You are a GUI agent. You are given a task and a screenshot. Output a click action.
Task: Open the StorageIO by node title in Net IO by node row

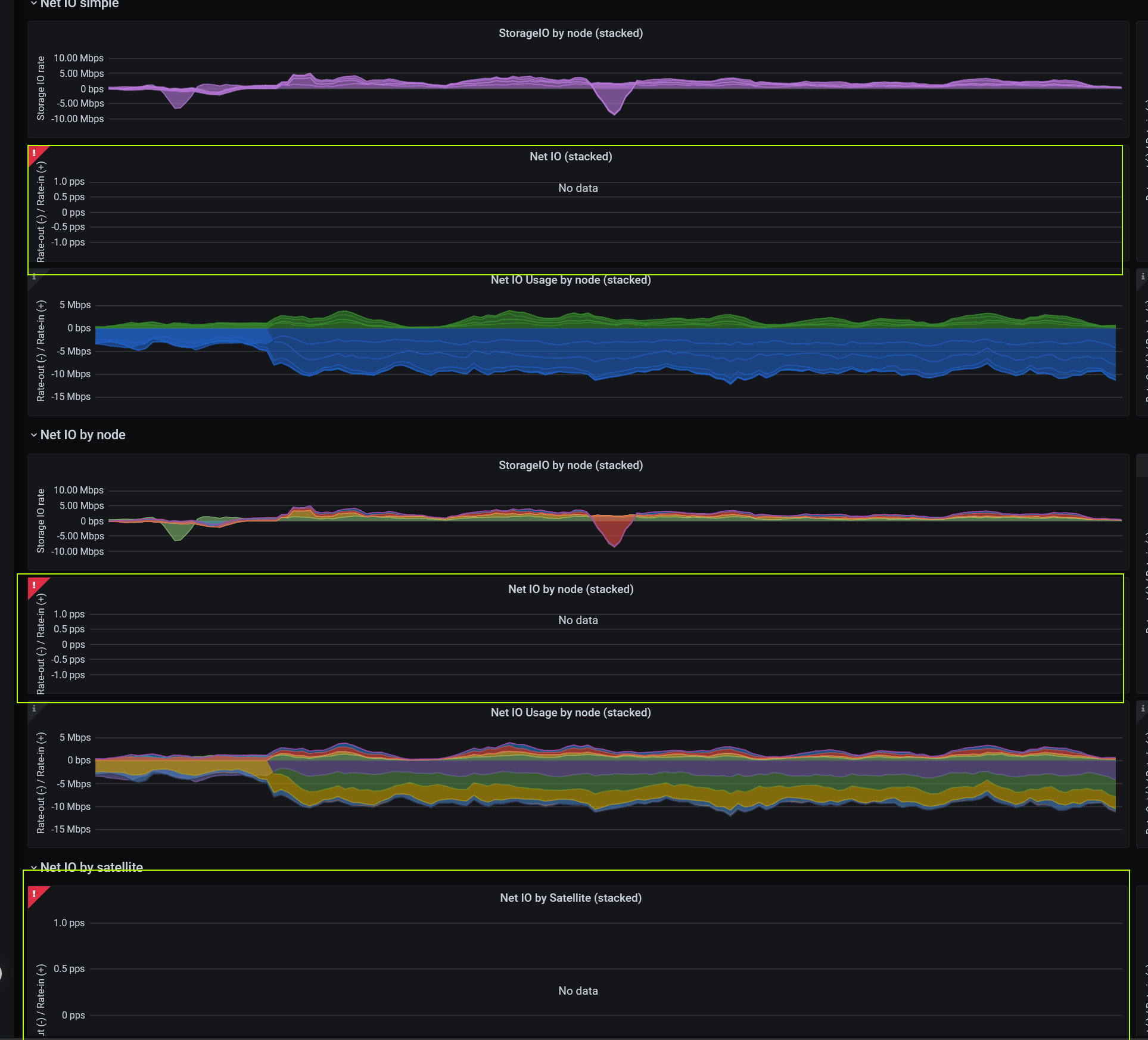571,465
